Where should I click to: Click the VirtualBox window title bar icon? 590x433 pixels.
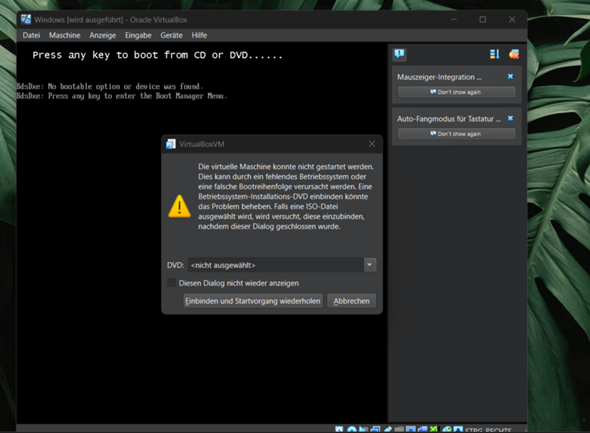pos(26,20)
